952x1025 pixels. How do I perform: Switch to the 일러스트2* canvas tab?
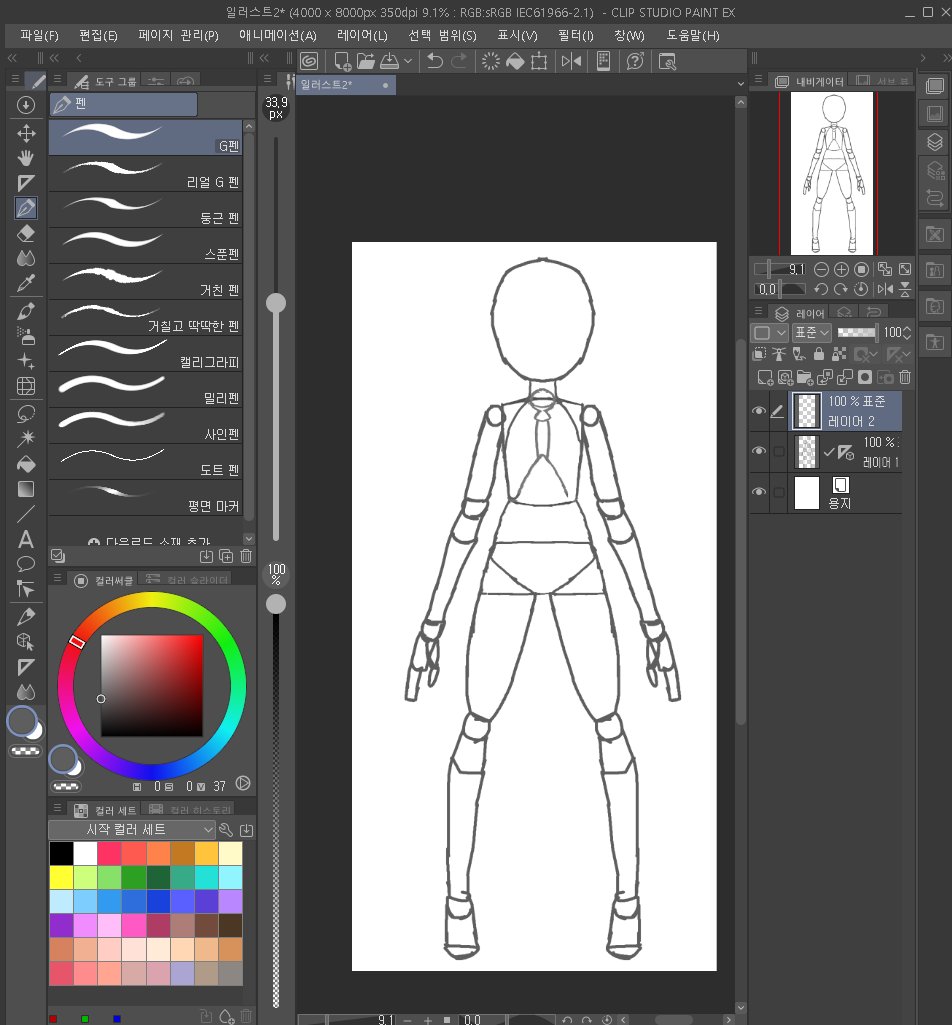345,85
